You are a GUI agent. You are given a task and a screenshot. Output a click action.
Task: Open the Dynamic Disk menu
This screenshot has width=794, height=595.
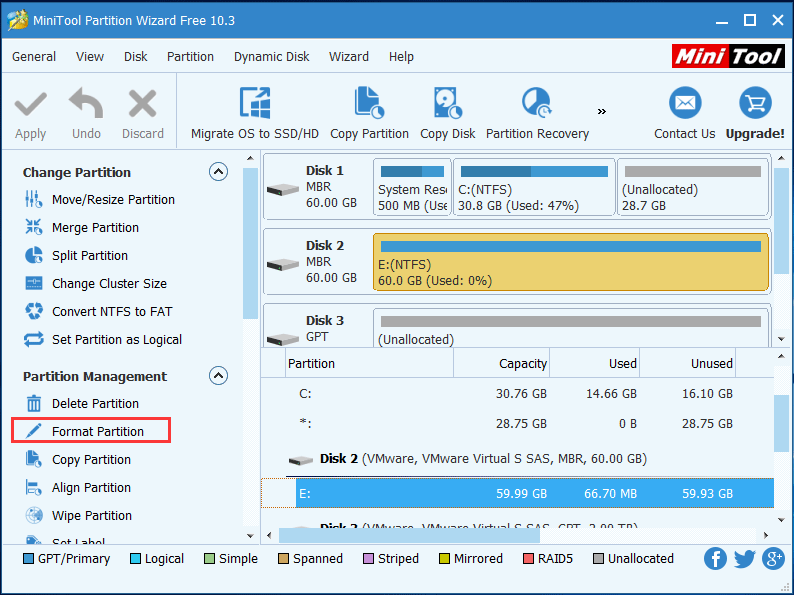[271, 57]
